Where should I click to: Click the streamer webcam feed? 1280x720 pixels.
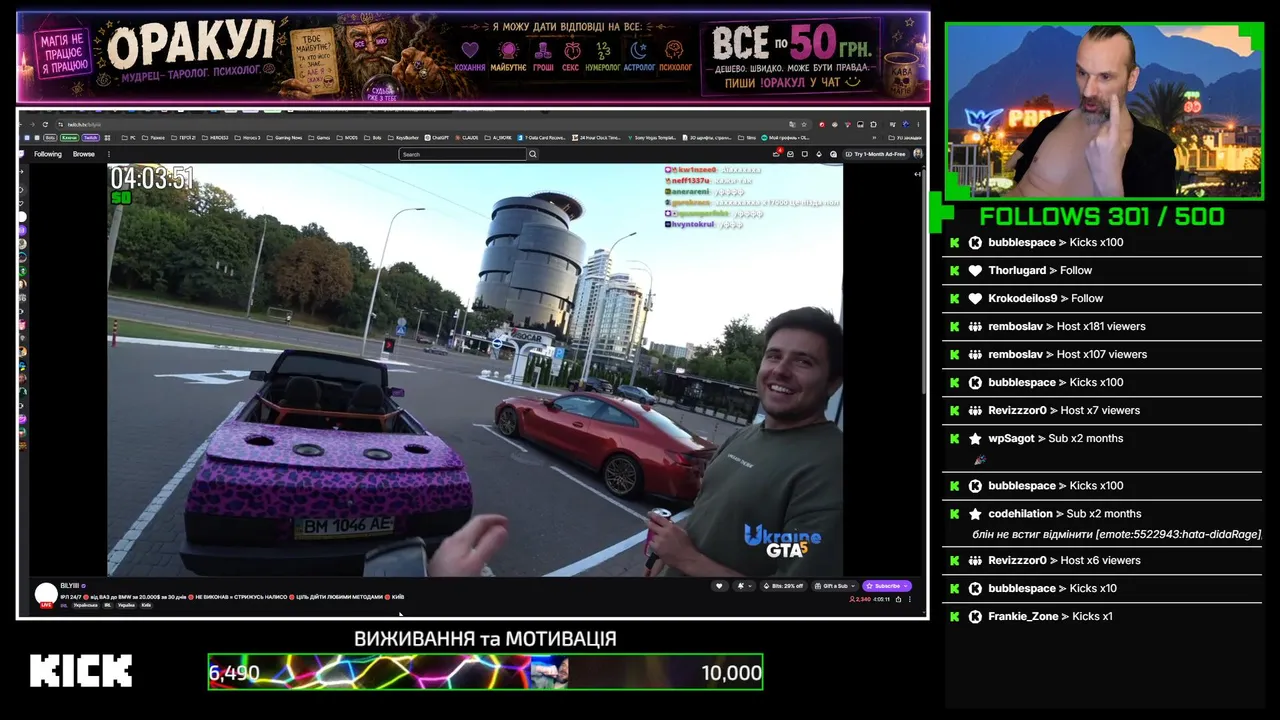point(1104,110)
